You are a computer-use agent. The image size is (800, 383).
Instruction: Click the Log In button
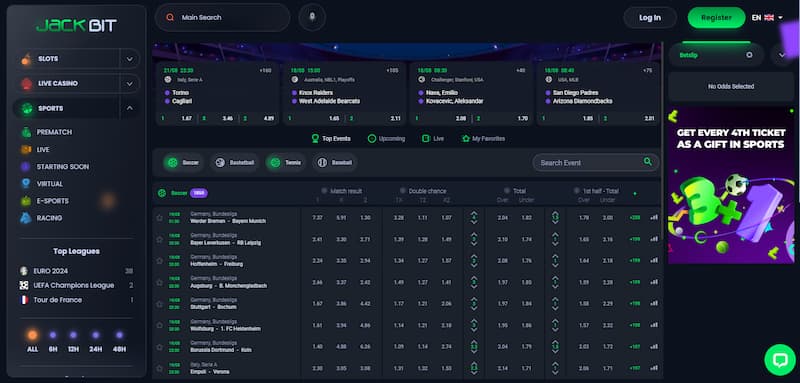(x=650, y=17)
